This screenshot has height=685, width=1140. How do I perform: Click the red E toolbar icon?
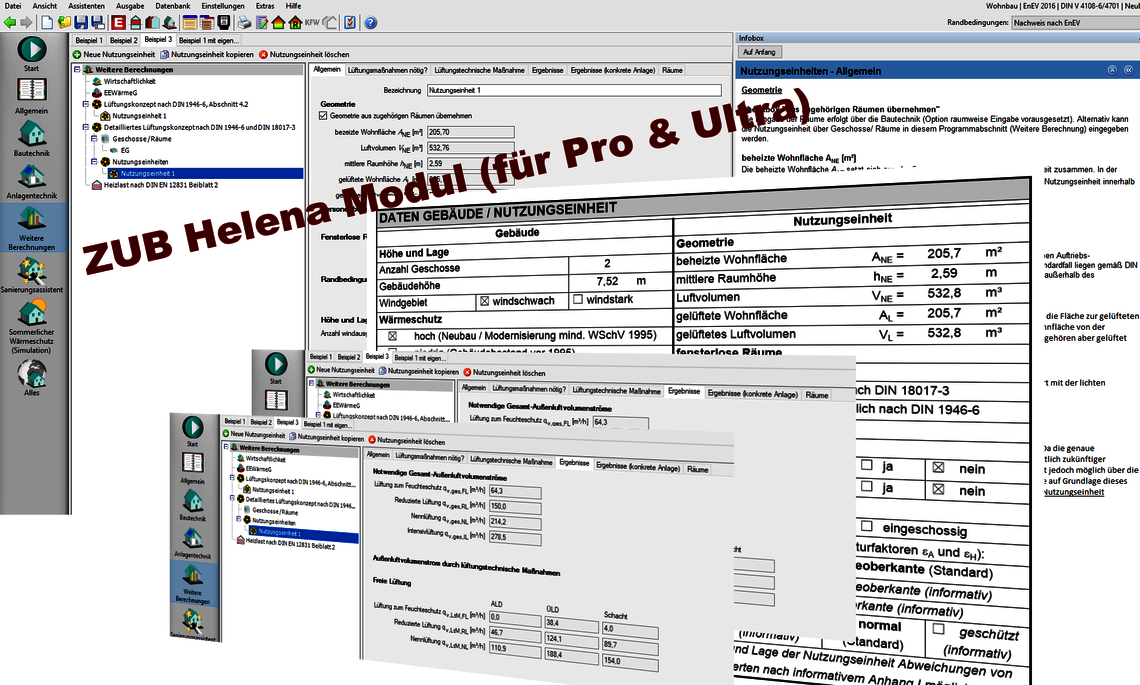[x=119, y=23]
